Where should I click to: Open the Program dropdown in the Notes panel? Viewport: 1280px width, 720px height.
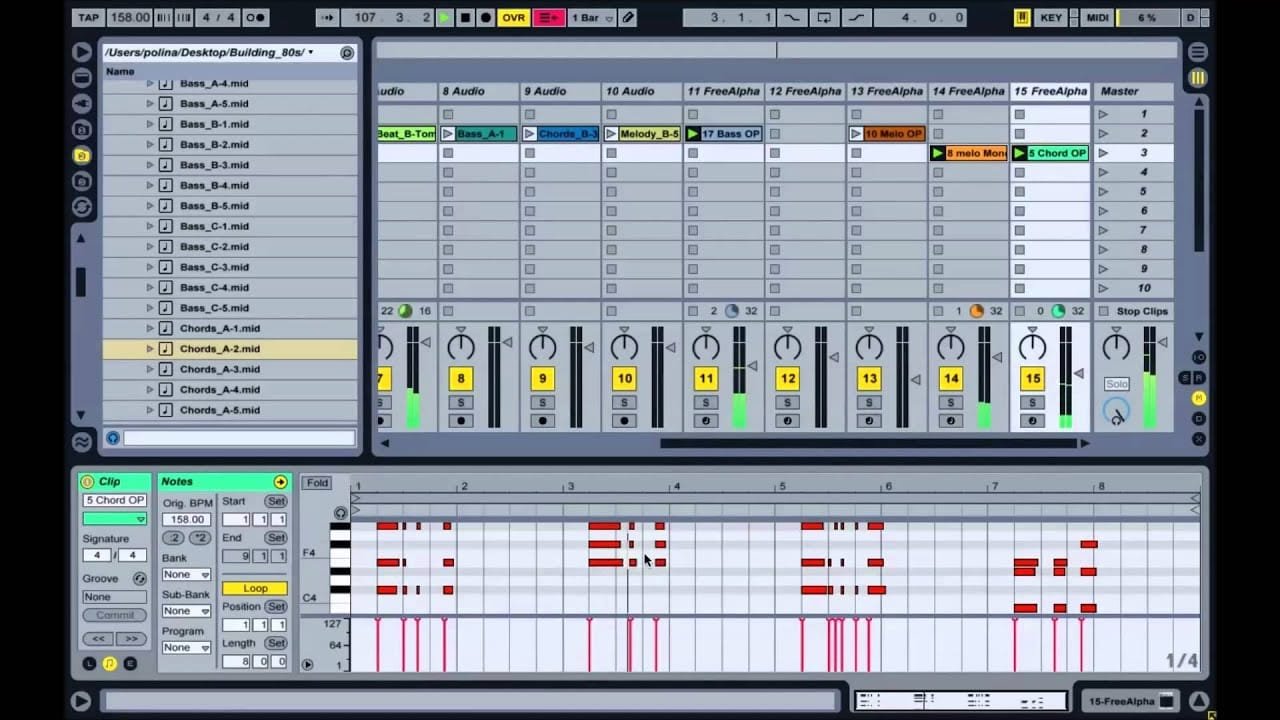(186, 647)
